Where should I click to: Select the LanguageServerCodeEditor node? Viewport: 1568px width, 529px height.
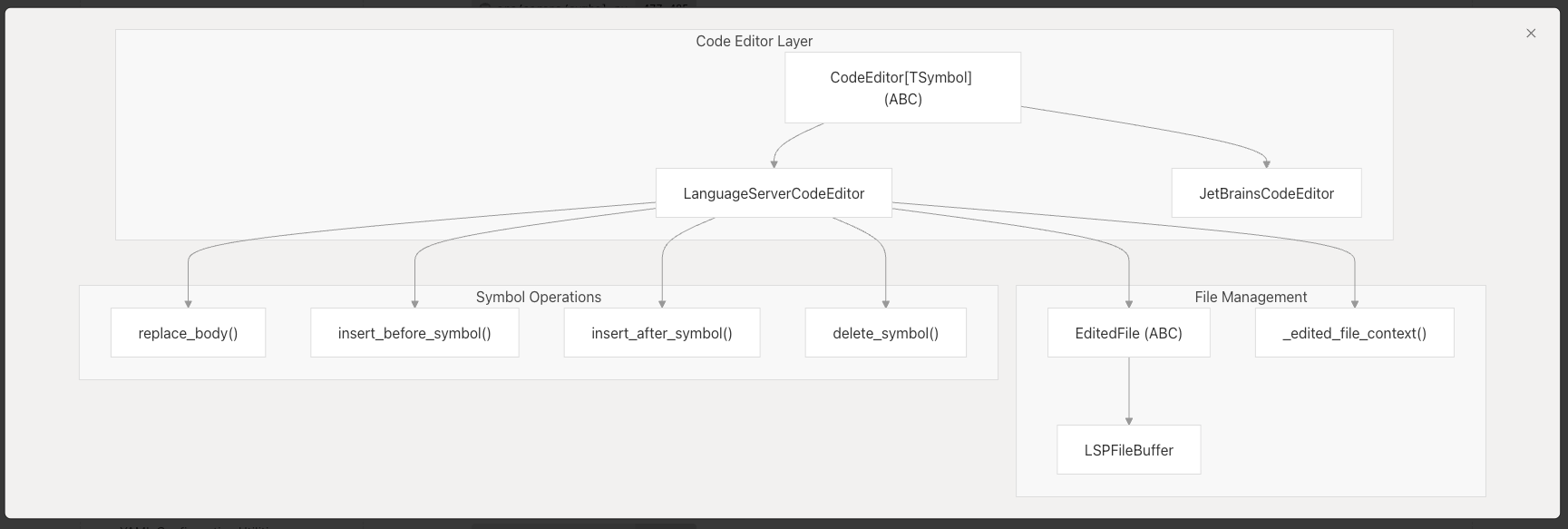[774, 193]
